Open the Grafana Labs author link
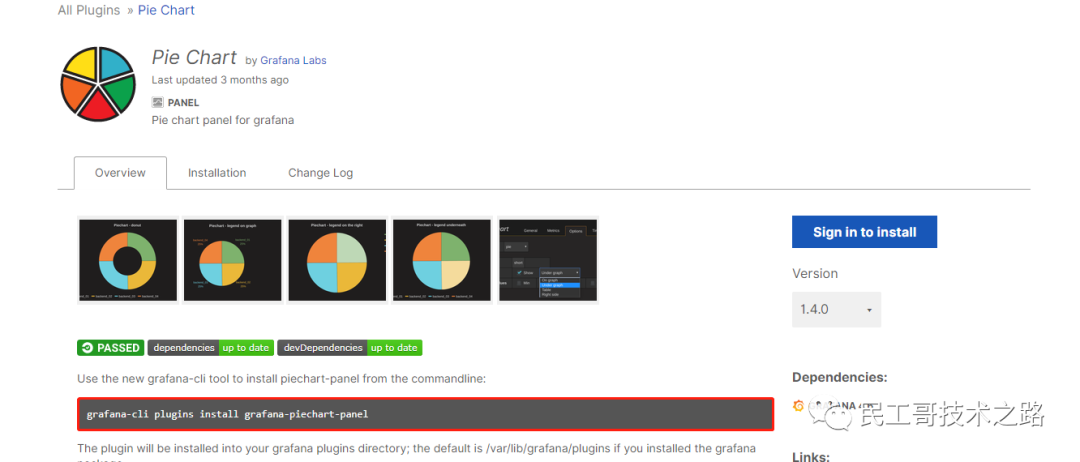 (293, 61)
